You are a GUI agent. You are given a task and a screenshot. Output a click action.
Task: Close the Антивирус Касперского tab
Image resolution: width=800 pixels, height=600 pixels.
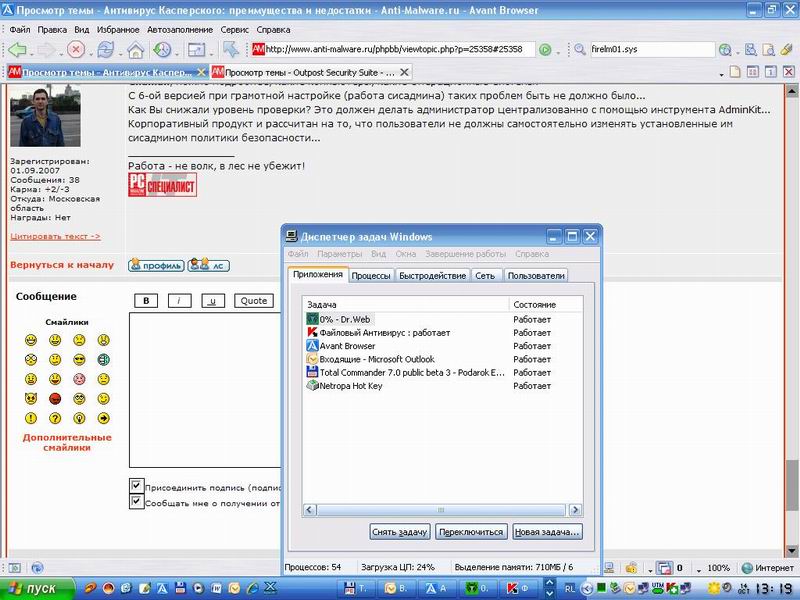point(201,72)
